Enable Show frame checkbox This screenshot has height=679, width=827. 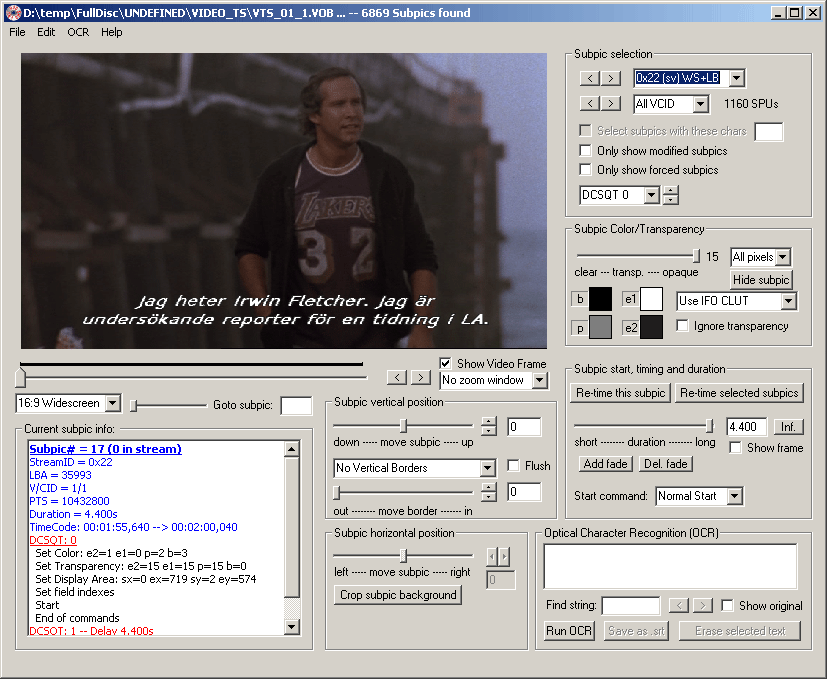click(x=735, y=447)
